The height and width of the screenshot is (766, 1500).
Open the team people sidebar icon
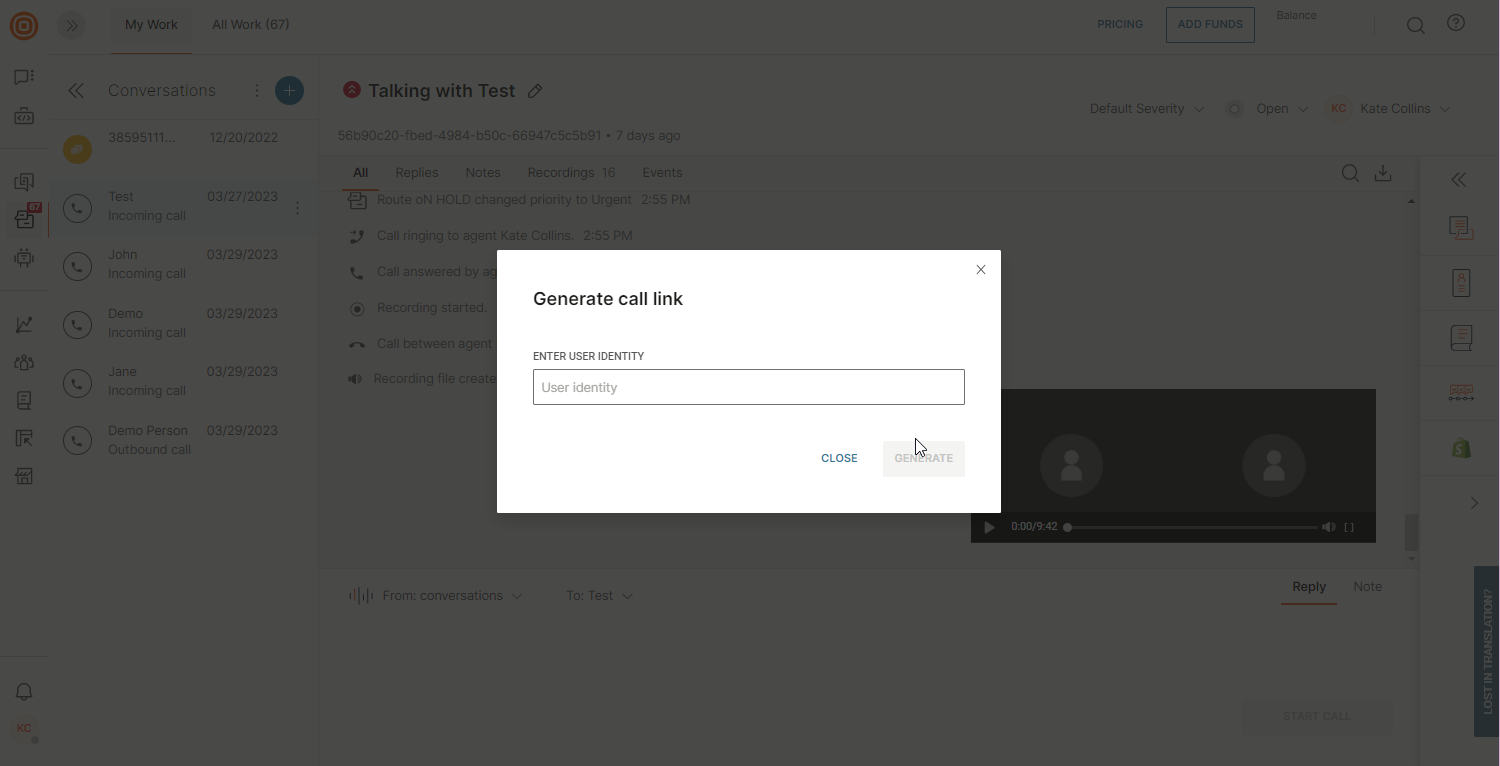click(24, 363)
